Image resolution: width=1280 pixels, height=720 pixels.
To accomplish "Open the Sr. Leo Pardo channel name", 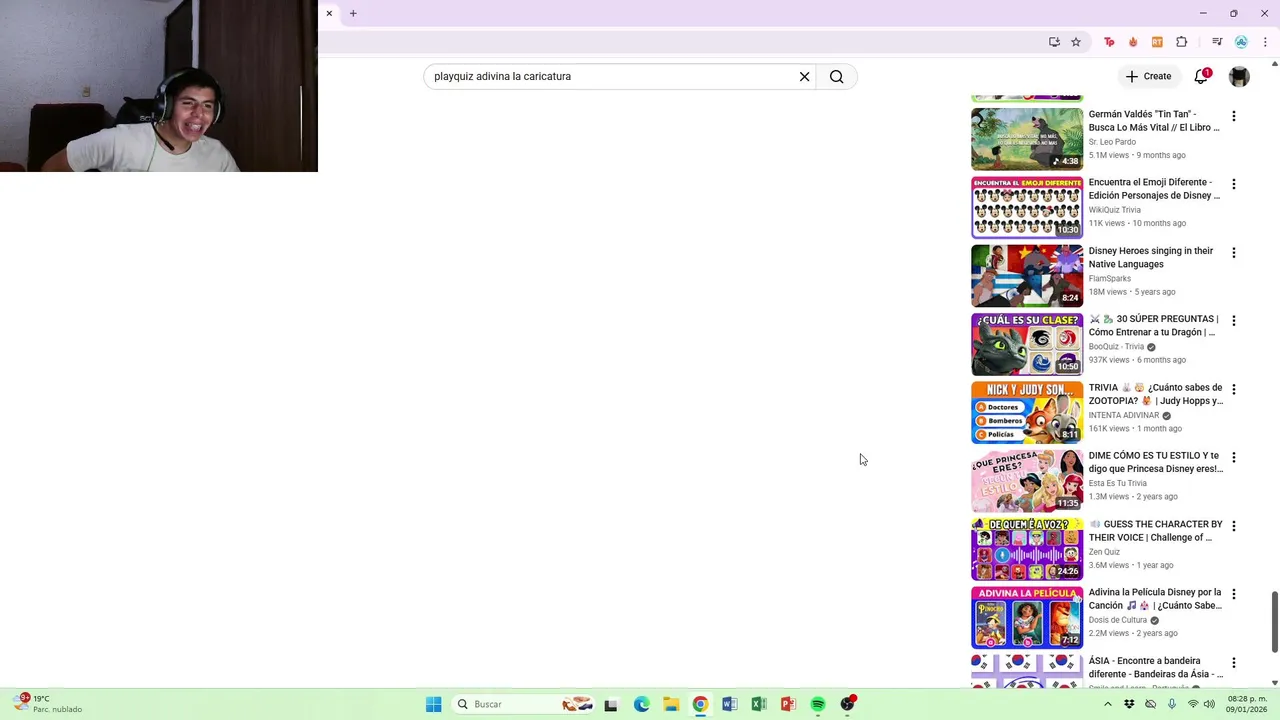I will [1112, 142].
